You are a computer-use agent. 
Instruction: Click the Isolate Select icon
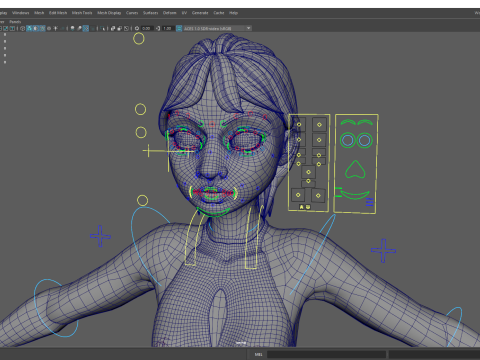point(102,28)
